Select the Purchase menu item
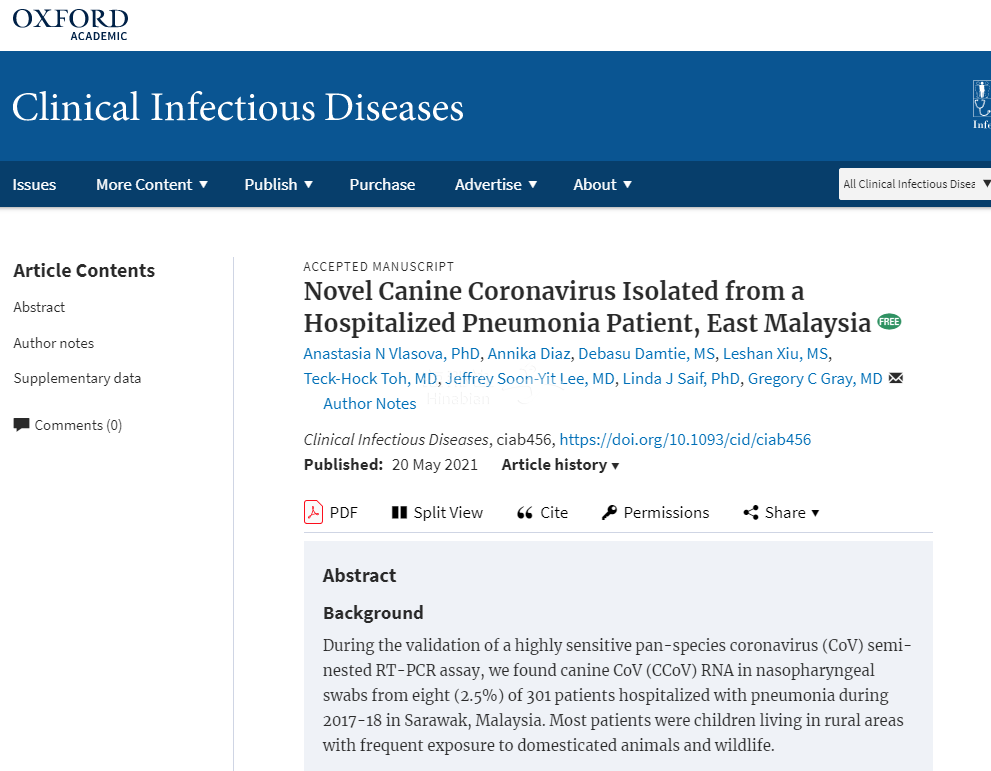 coord(382,184)
